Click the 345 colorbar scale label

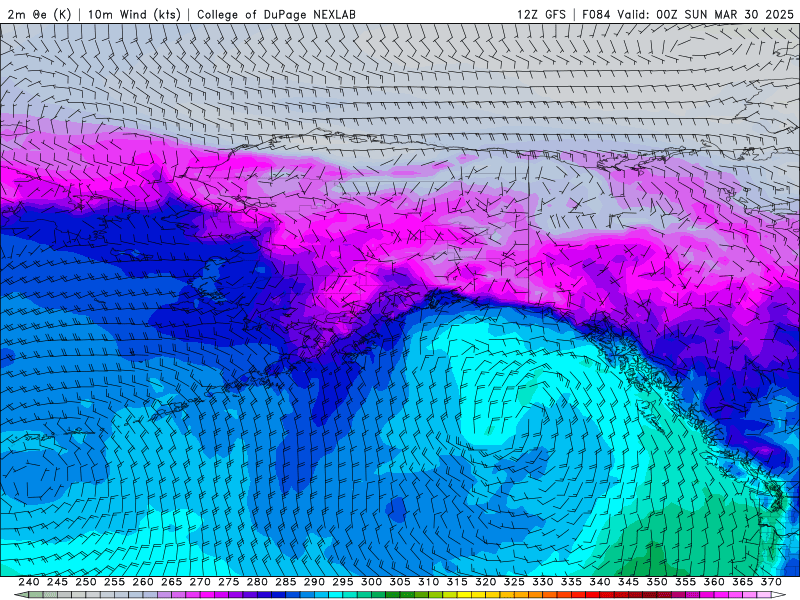coord(629,582)
